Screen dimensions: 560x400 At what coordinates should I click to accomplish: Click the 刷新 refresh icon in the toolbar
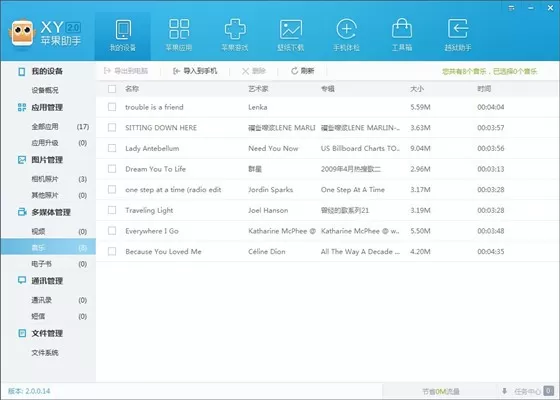(294, 71)
